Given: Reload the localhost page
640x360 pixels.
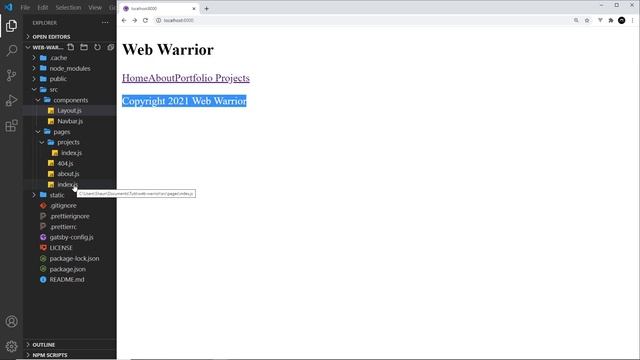Looking at the screenshot, I should point(145,20).
